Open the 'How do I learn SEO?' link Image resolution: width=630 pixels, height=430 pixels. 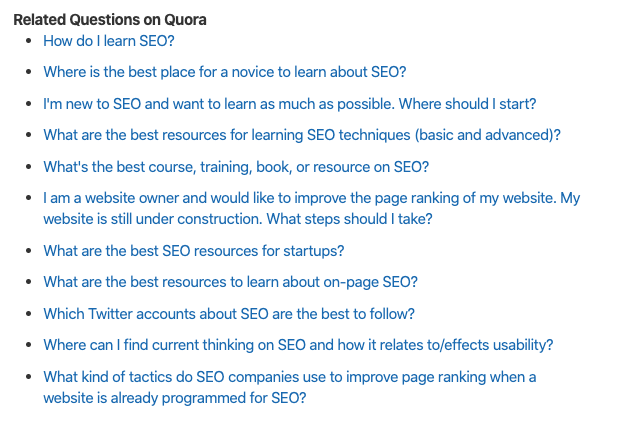coord(109,41)
